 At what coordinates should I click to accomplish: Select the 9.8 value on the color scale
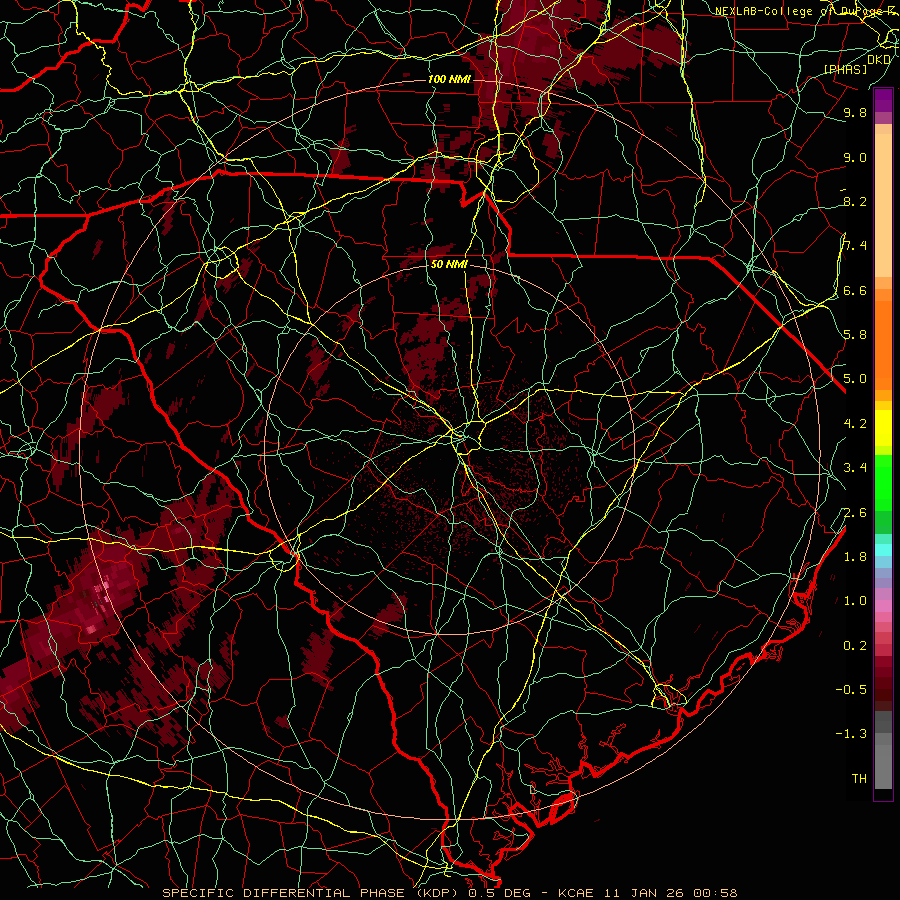855,112
